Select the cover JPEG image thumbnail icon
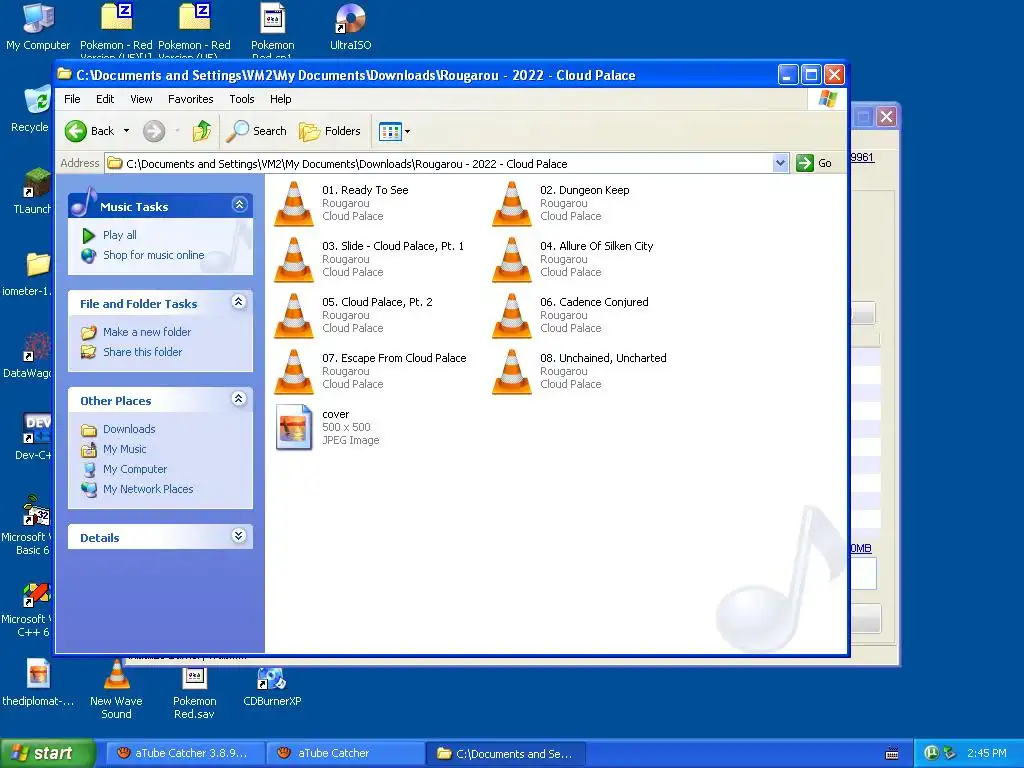The width and height of the screenshot is (1024, 768). click(294, 428)
